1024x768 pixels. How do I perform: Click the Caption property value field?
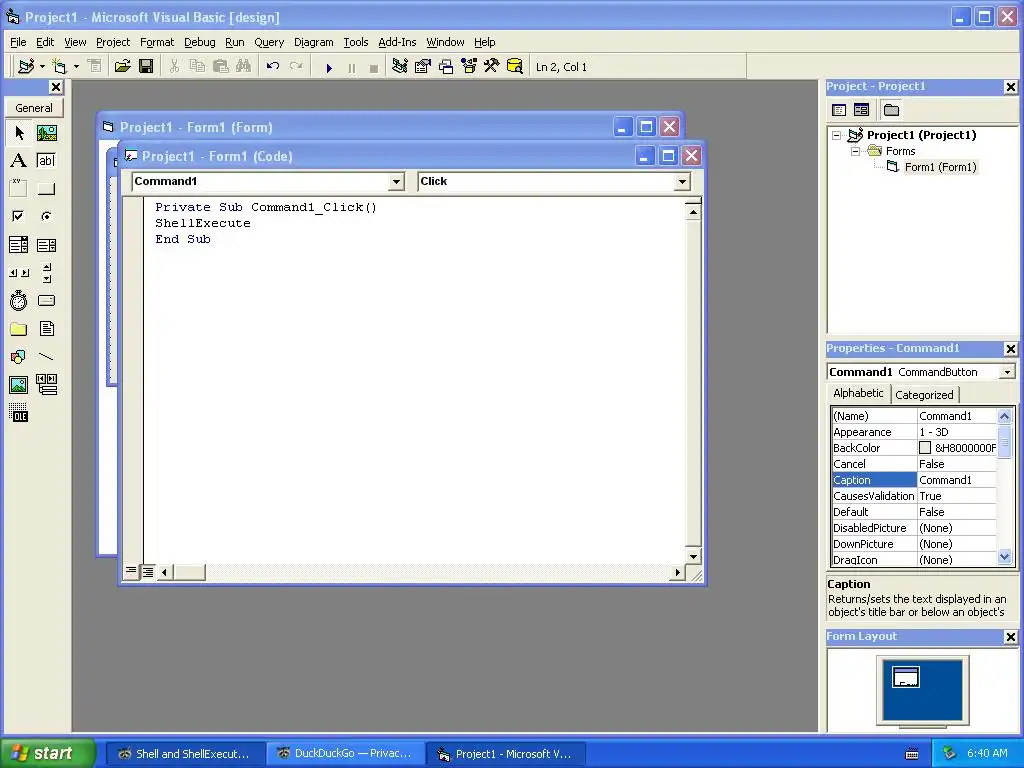957,480
